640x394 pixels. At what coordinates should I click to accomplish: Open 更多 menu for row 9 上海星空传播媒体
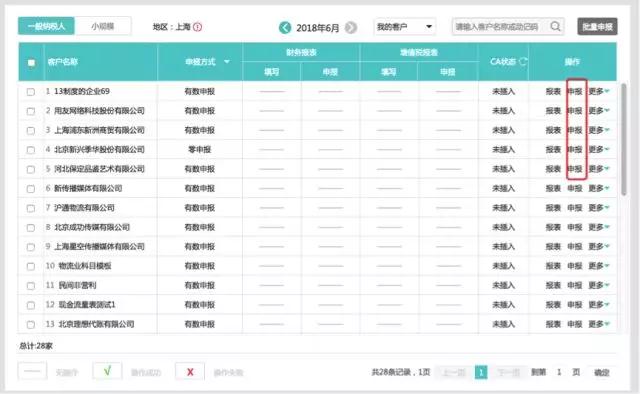tap(598, 247)
